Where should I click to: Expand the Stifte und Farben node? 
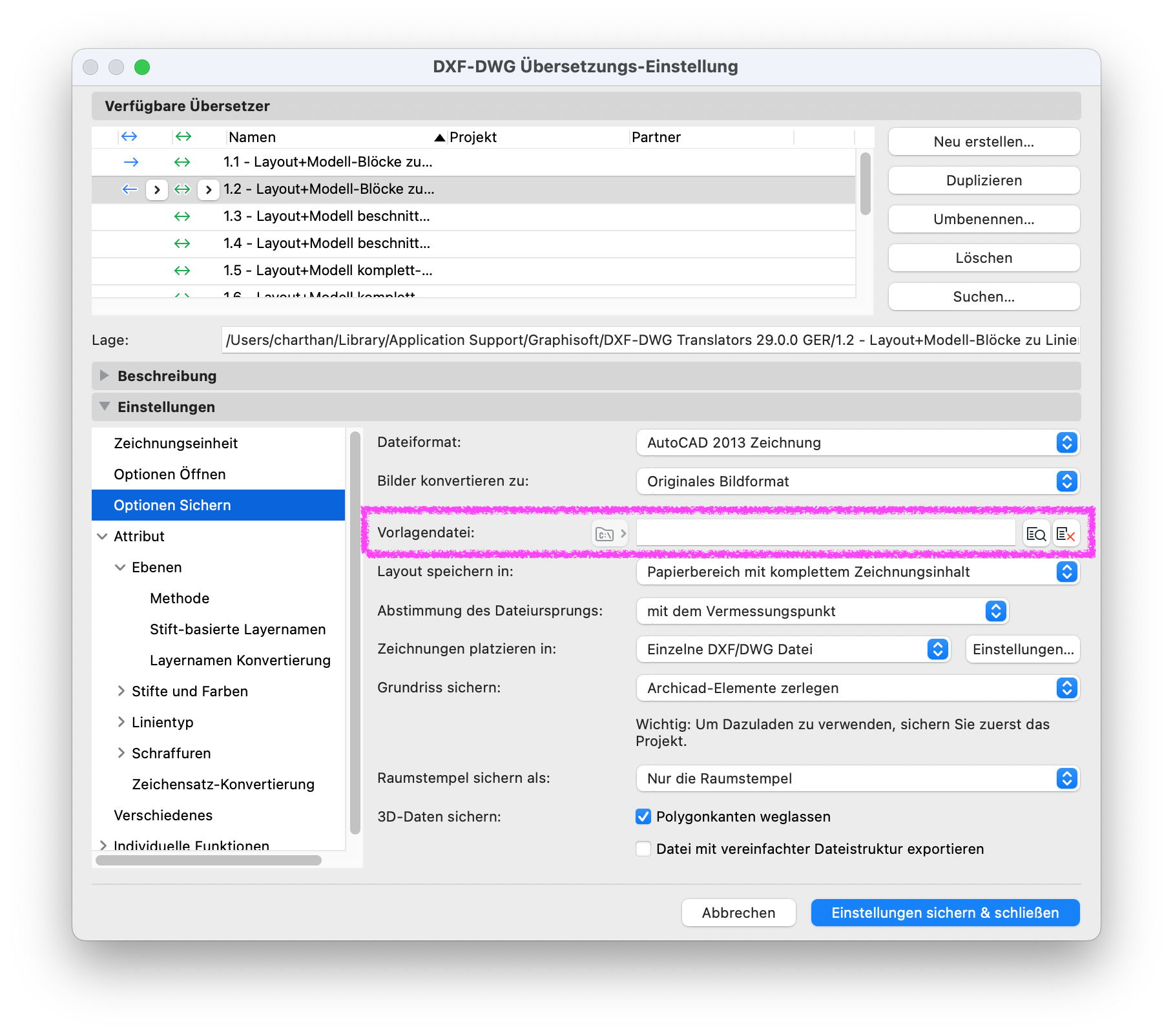coord(121,691)
